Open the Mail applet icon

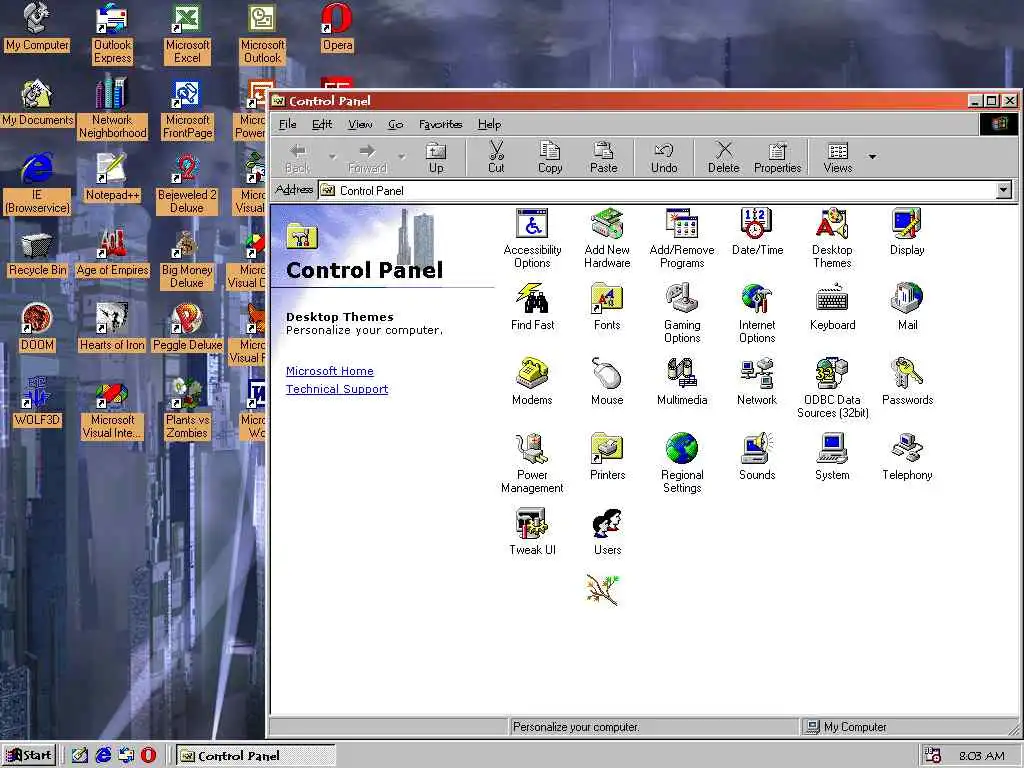(907, 308)
